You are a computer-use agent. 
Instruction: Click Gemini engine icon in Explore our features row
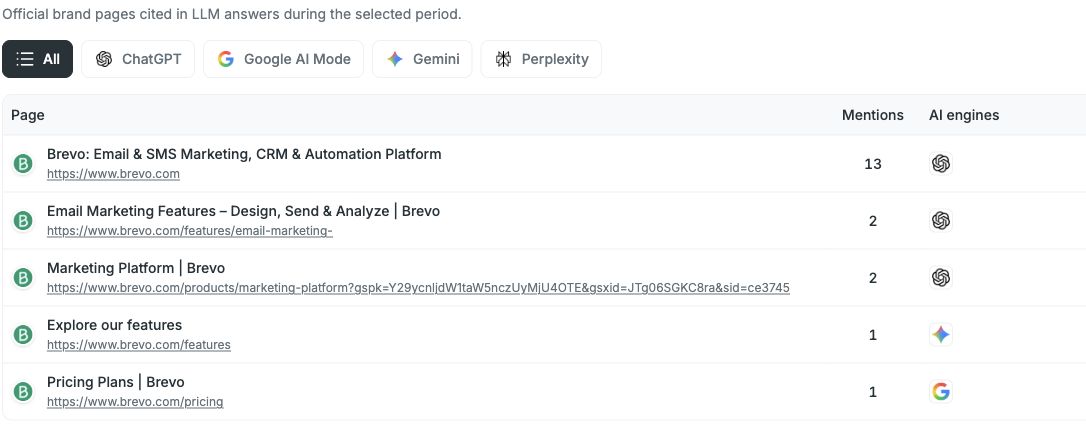pos(941,335)
